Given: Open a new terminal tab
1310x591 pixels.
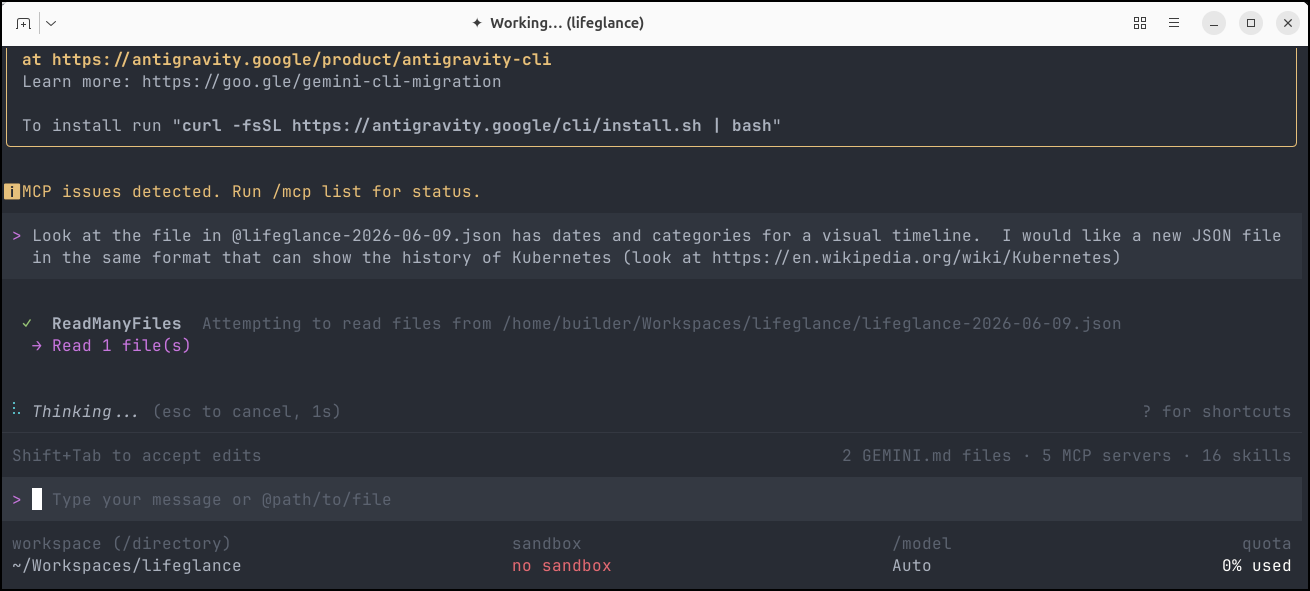Looking at the screenshot, I should pyautogui.click(x=24, y=23).
